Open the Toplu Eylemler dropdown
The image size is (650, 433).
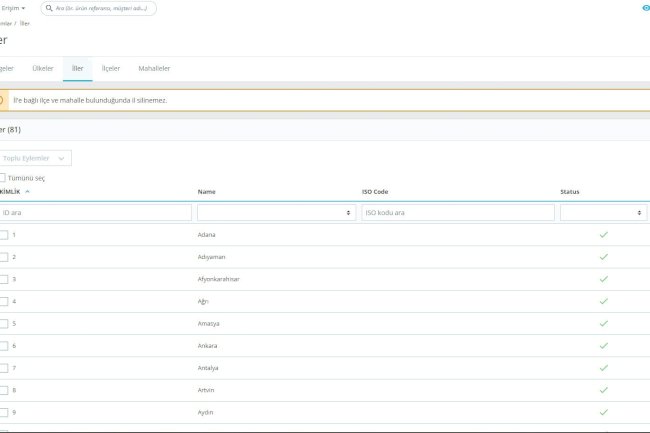tap(35, 158)
